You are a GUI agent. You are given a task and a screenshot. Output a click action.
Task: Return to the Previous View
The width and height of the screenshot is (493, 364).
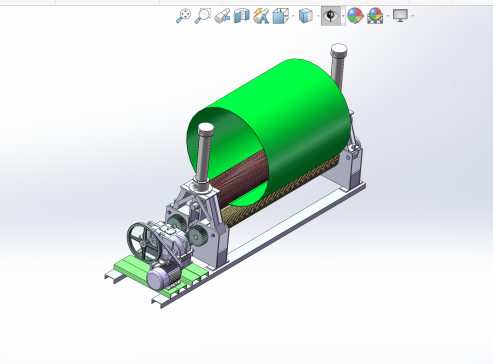pos(222,16)
